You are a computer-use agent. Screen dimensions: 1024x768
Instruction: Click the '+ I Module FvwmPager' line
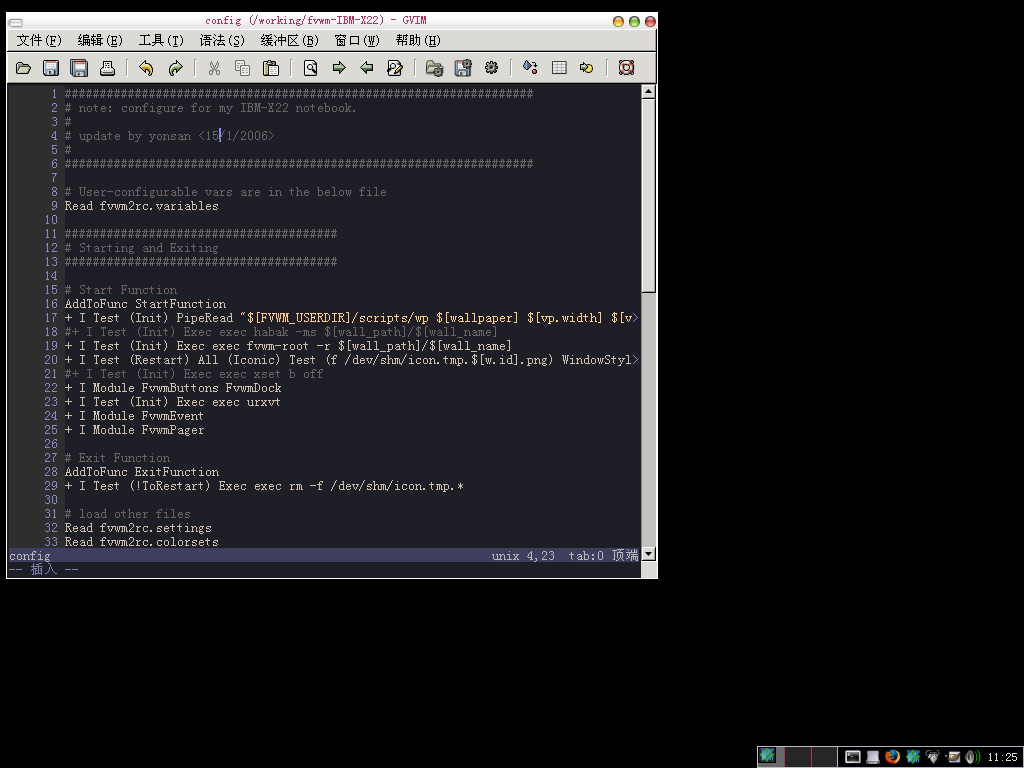point(135,430)
